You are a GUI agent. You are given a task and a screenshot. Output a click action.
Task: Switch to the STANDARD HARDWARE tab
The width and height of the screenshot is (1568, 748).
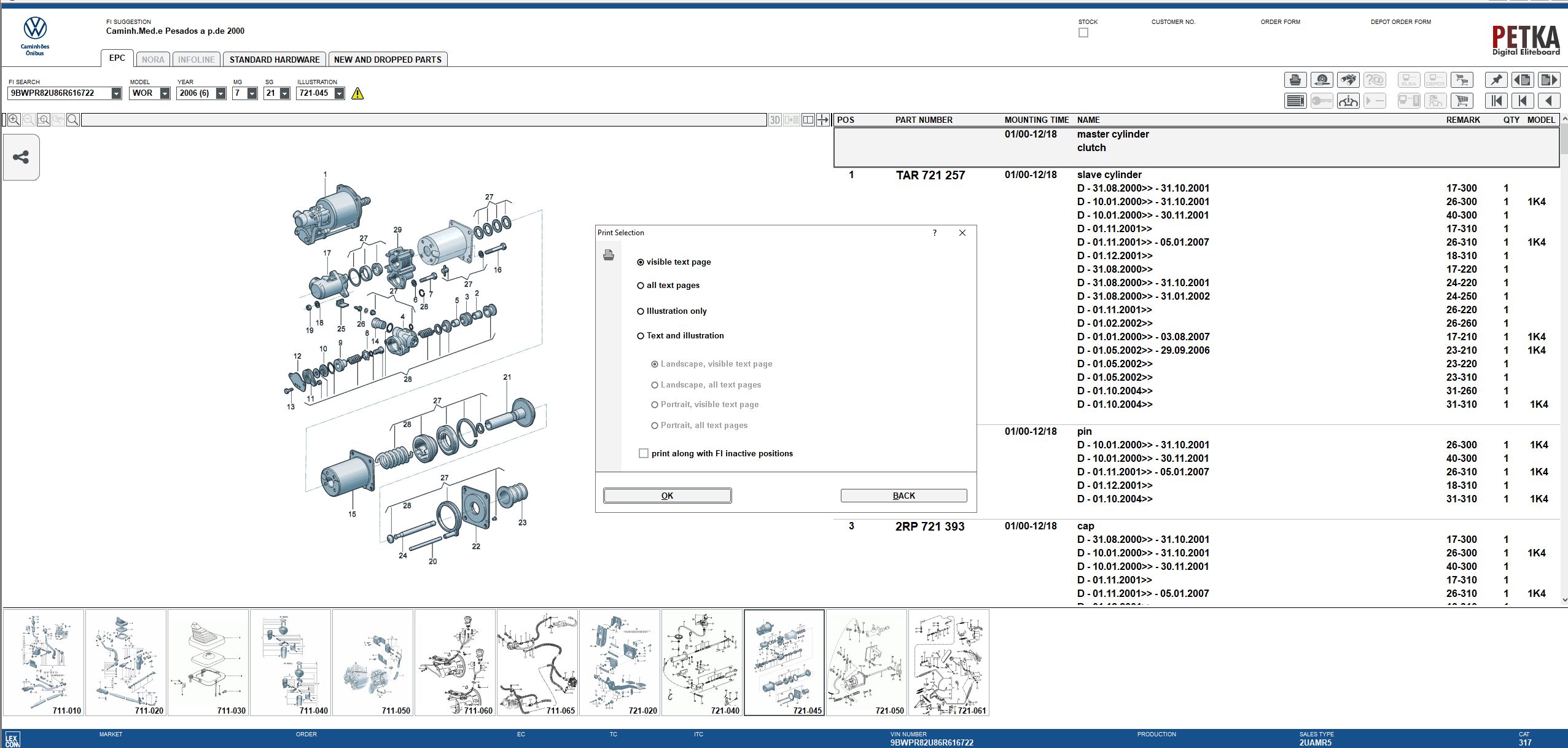click(x=275, y=60)
